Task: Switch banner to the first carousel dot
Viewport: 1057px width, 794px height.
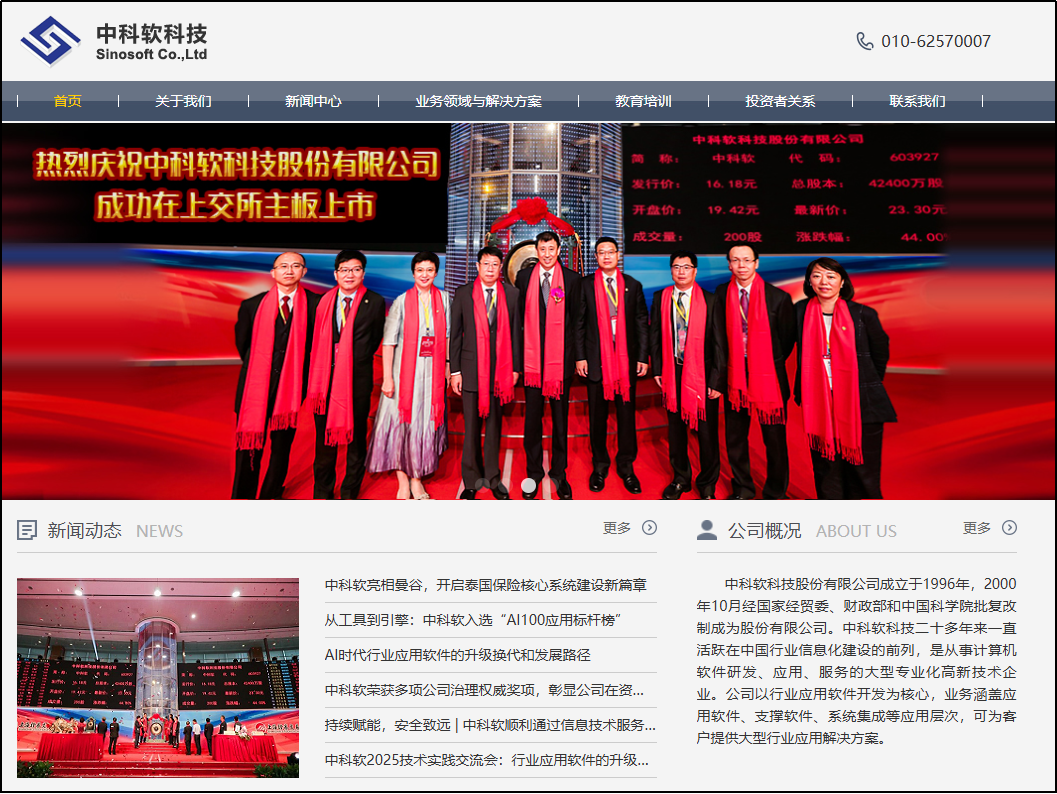Action: click(483, 485)
